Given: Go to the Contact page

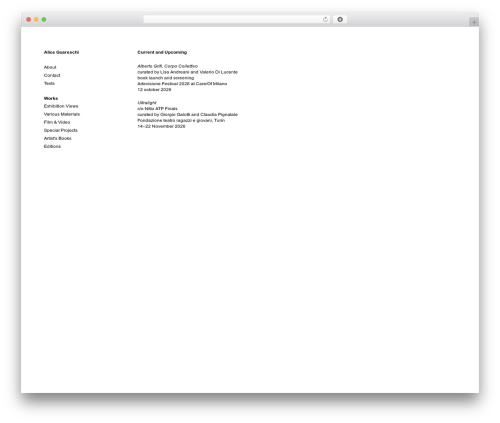Looking at the screenshot, I should (52, 75).
